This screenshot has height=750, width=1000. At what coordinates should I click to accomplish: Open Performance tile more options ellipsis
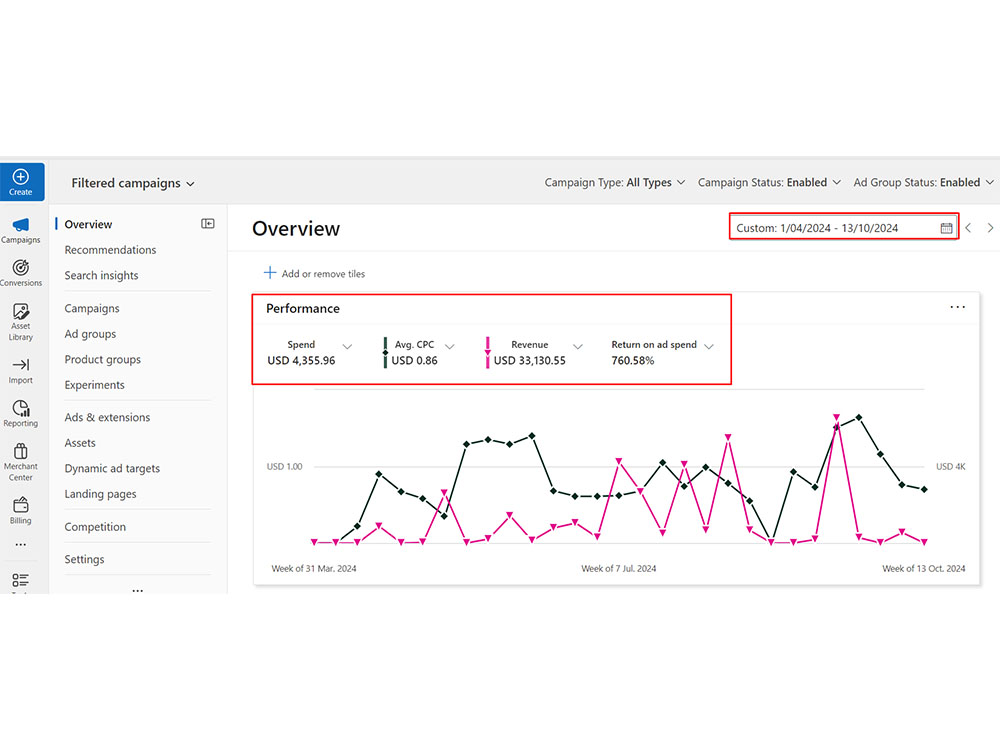(x=957, y=307)
